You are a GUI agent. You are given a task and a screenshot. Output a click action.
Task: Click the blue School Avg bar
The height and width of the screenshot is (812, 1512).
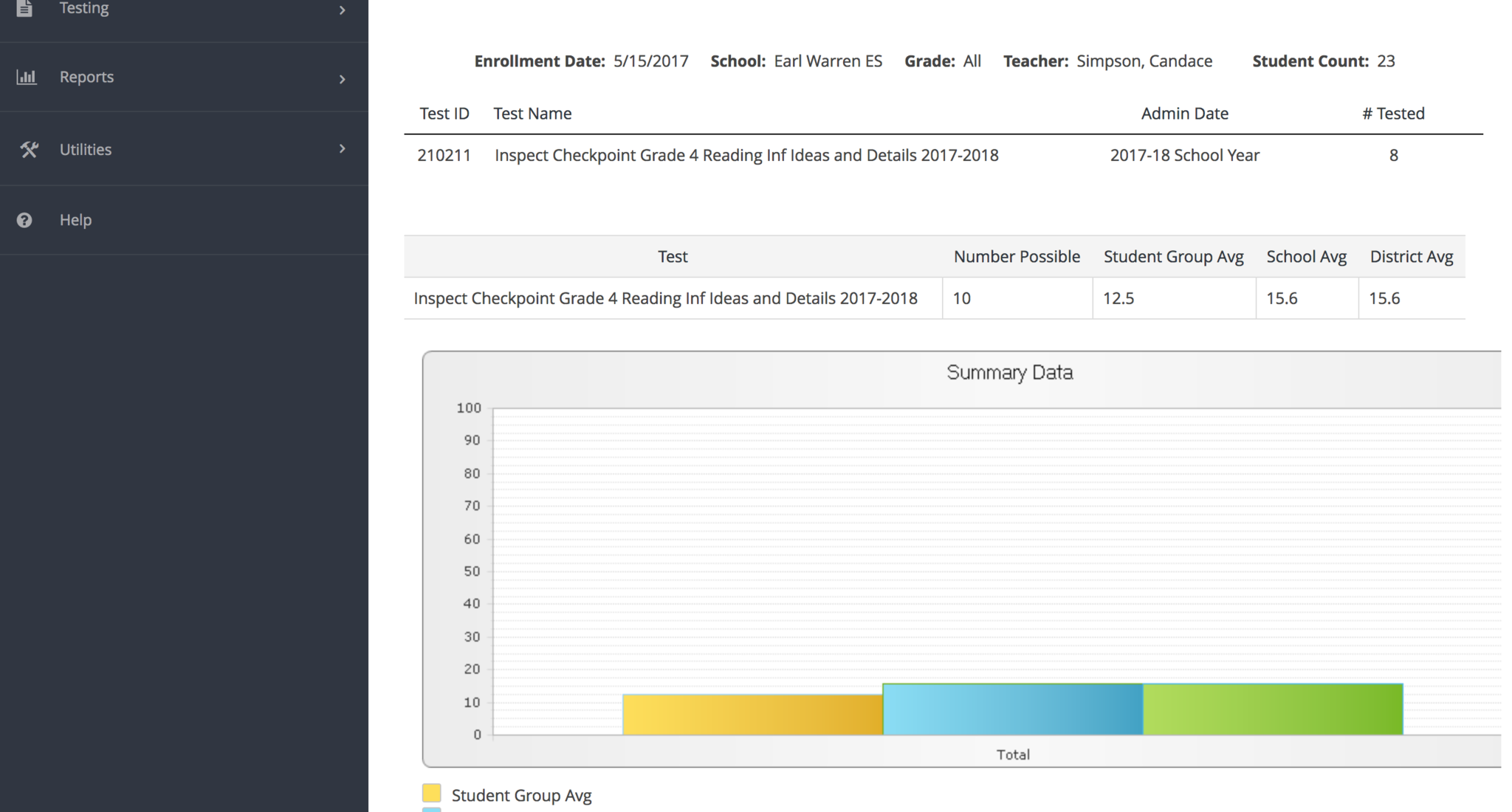(x=1012, y=709)
